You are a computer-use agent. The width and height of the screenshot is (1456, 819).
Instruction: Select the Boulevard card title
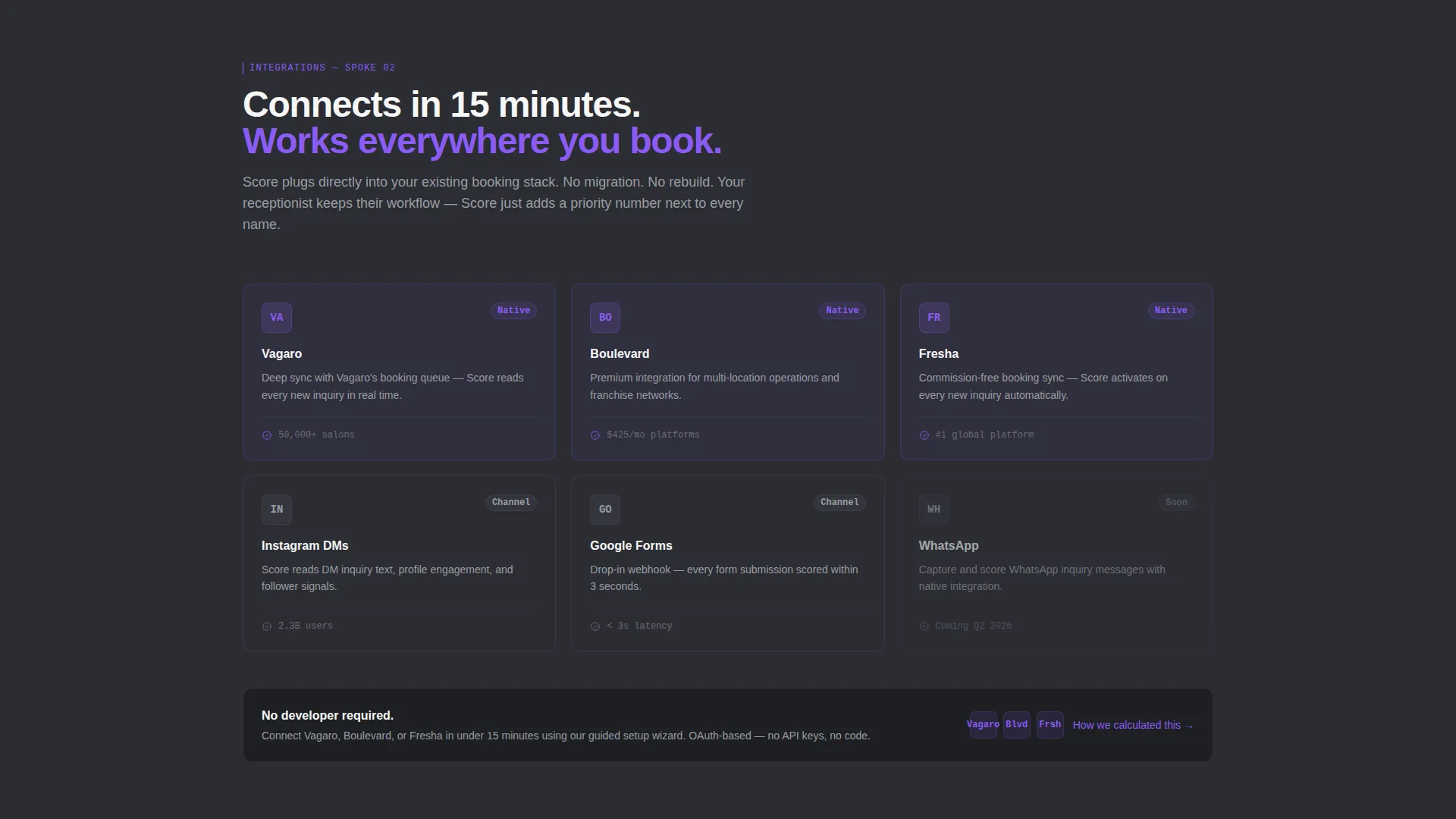(620, 354)
